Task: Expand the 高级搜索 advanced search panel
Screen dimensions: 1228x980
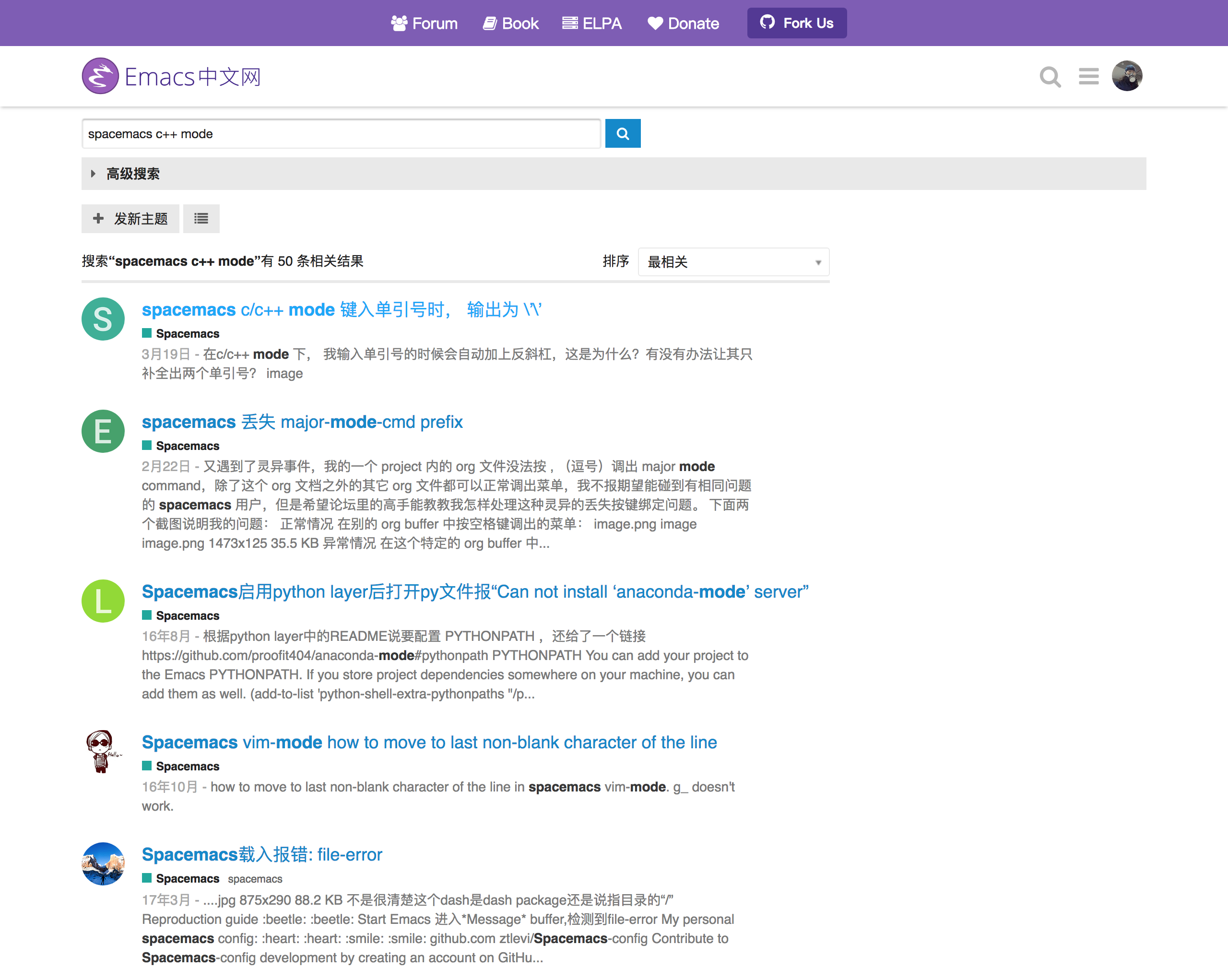Action: coord(132,174)
